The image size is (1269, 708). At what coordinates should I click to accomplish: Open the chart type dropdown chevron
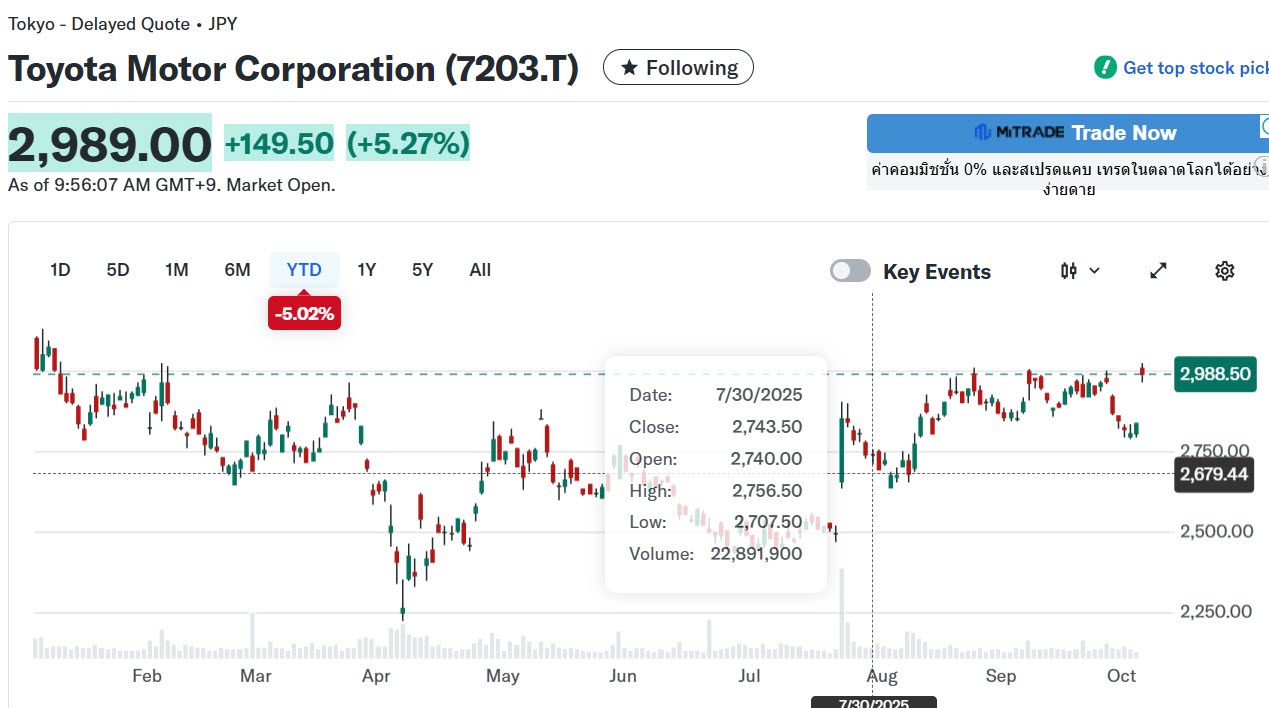click(1094, 271)
